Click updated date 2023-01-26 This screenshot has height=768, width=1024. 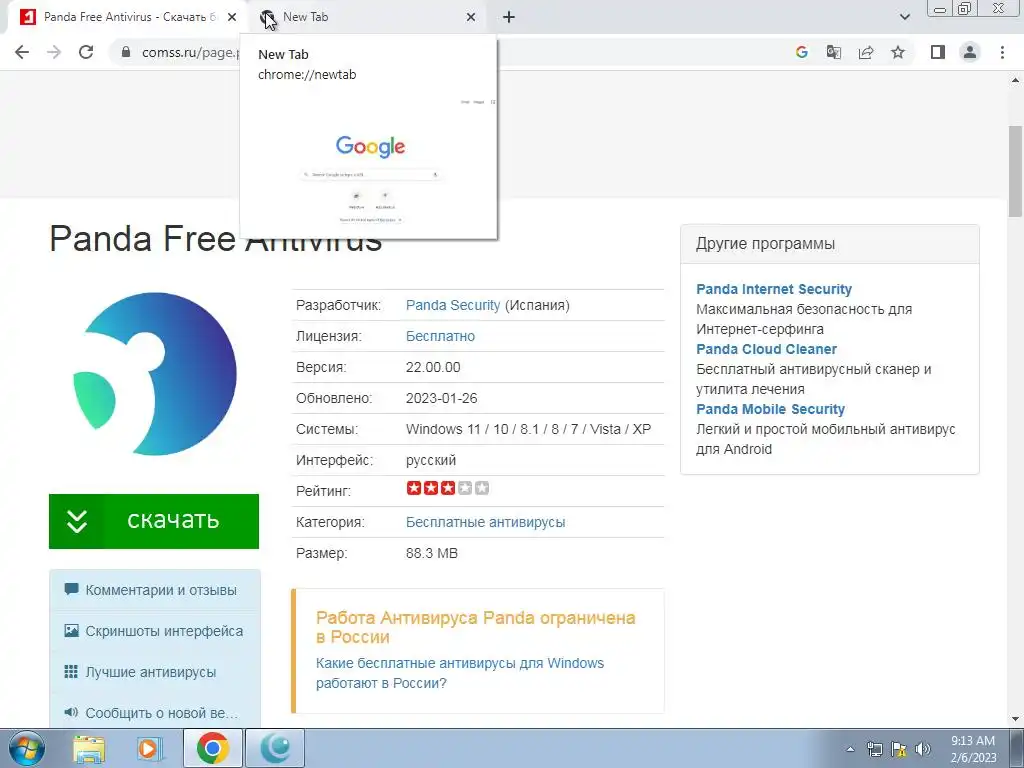(441, 398)
